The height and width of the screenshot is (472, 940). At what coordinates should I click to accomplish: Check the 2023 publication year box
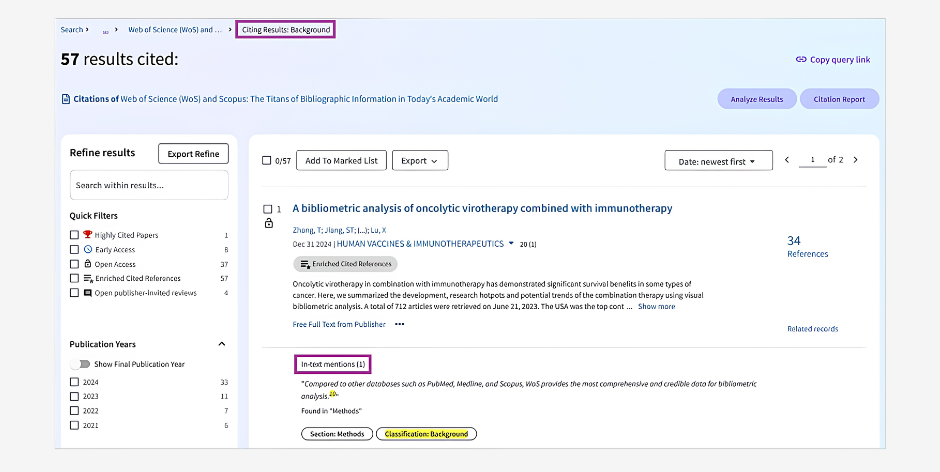click(x=74, y=396)
